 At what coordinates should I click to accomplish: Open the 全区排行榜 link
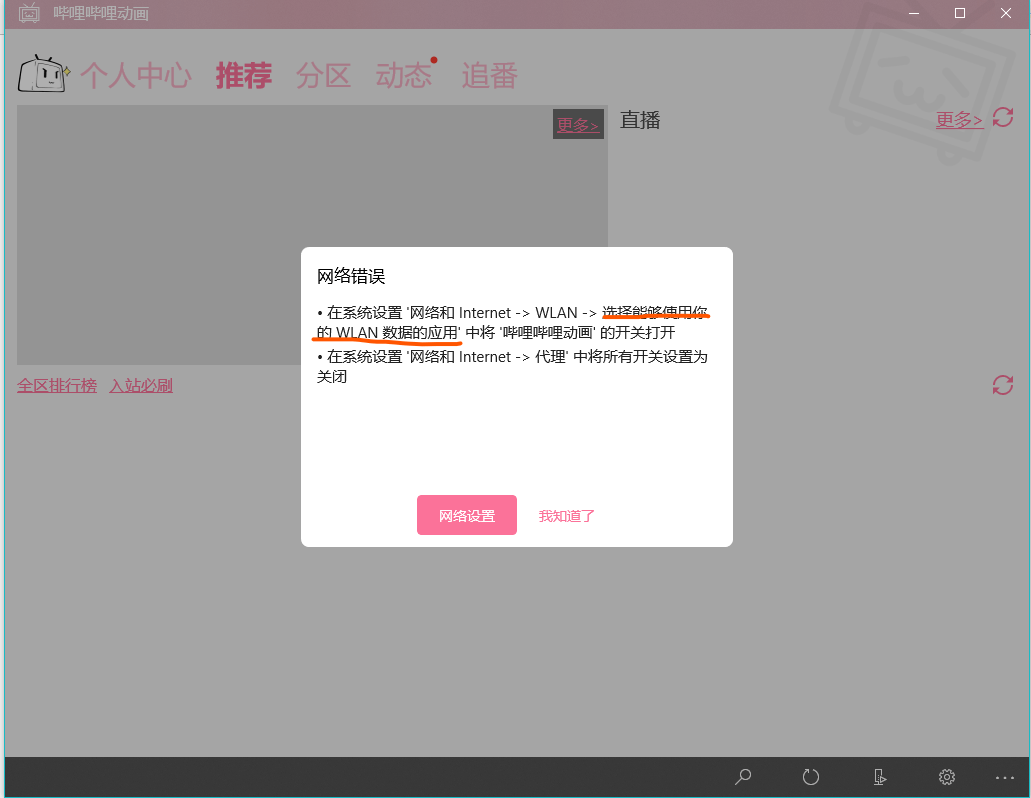57,385
